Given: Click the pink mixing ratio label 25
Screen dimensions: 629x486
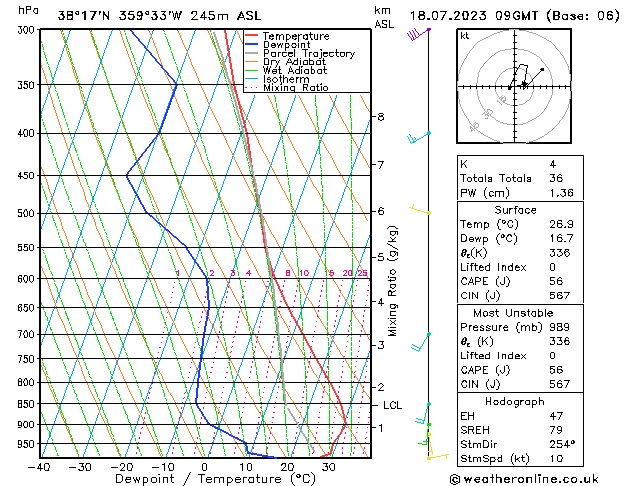Looking at the screenshot, I should [x=363, y=273].
